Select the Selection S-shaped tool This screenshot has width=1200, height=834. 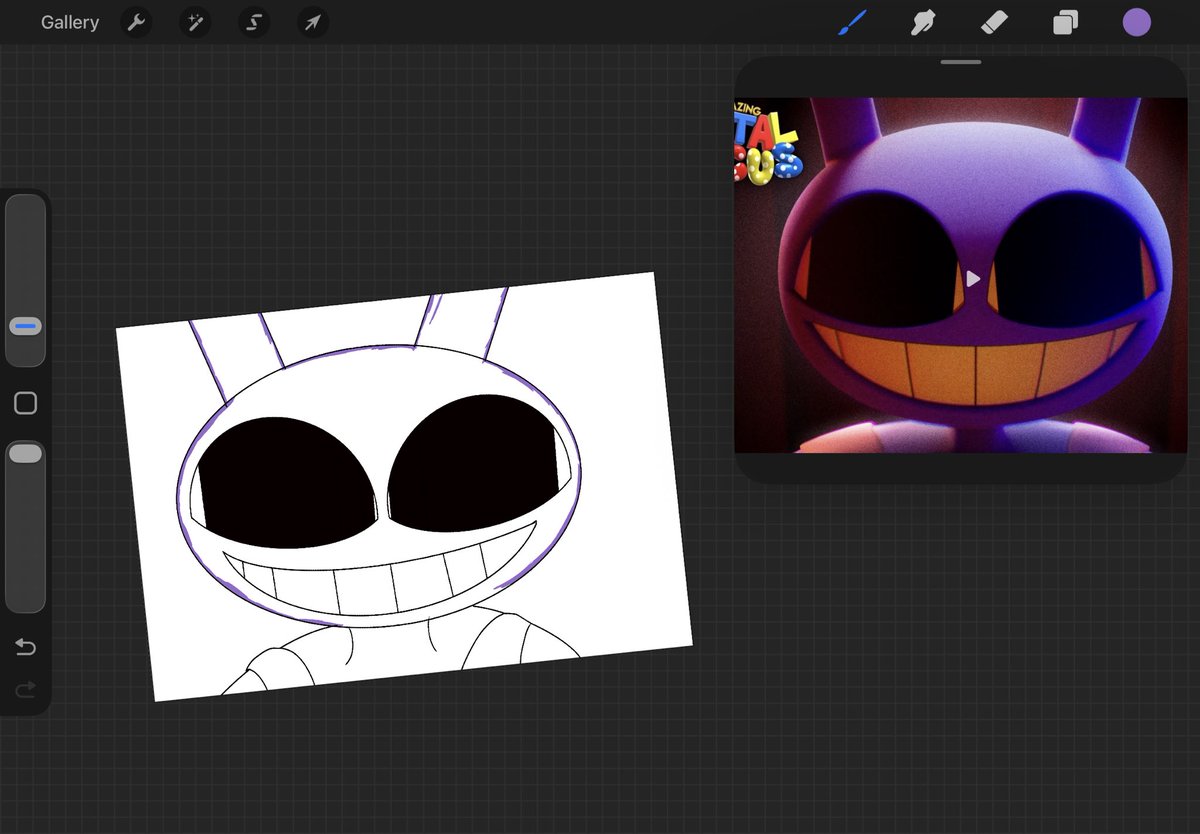(254, 22)
